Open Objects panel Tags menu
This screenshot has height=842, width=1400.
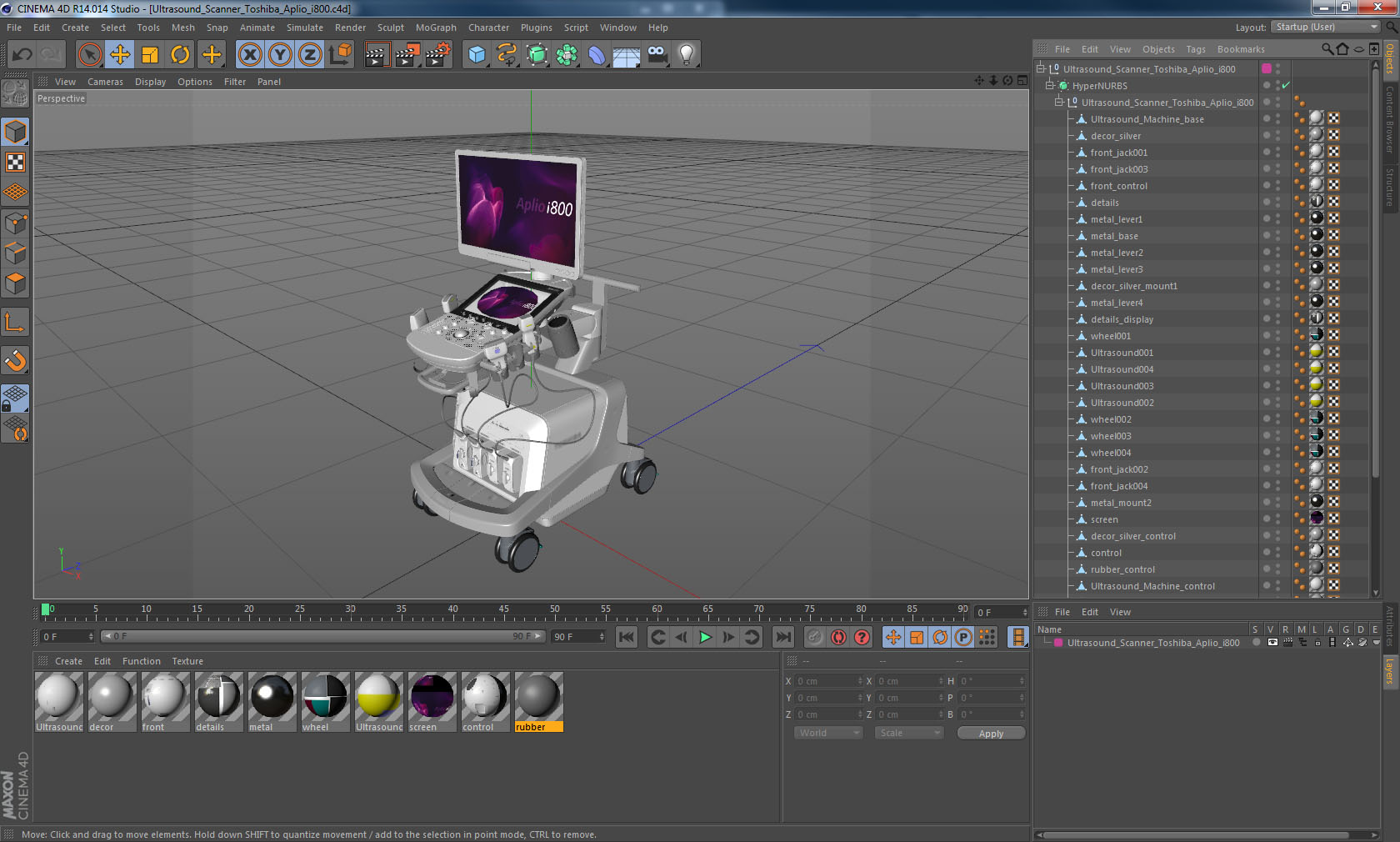coord(1196,49)
